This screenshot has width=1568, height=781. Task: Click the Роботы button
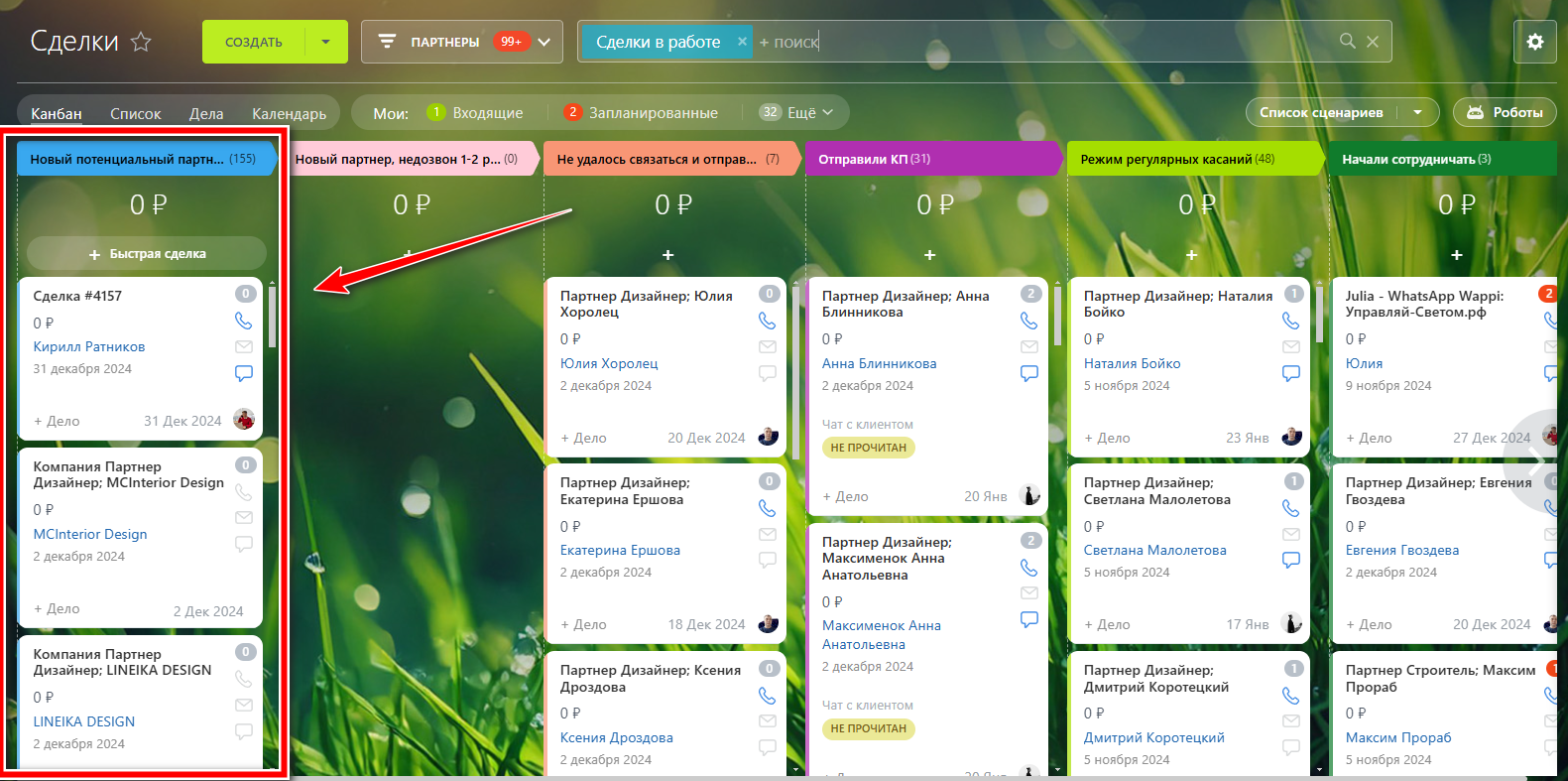[1505, 112]
